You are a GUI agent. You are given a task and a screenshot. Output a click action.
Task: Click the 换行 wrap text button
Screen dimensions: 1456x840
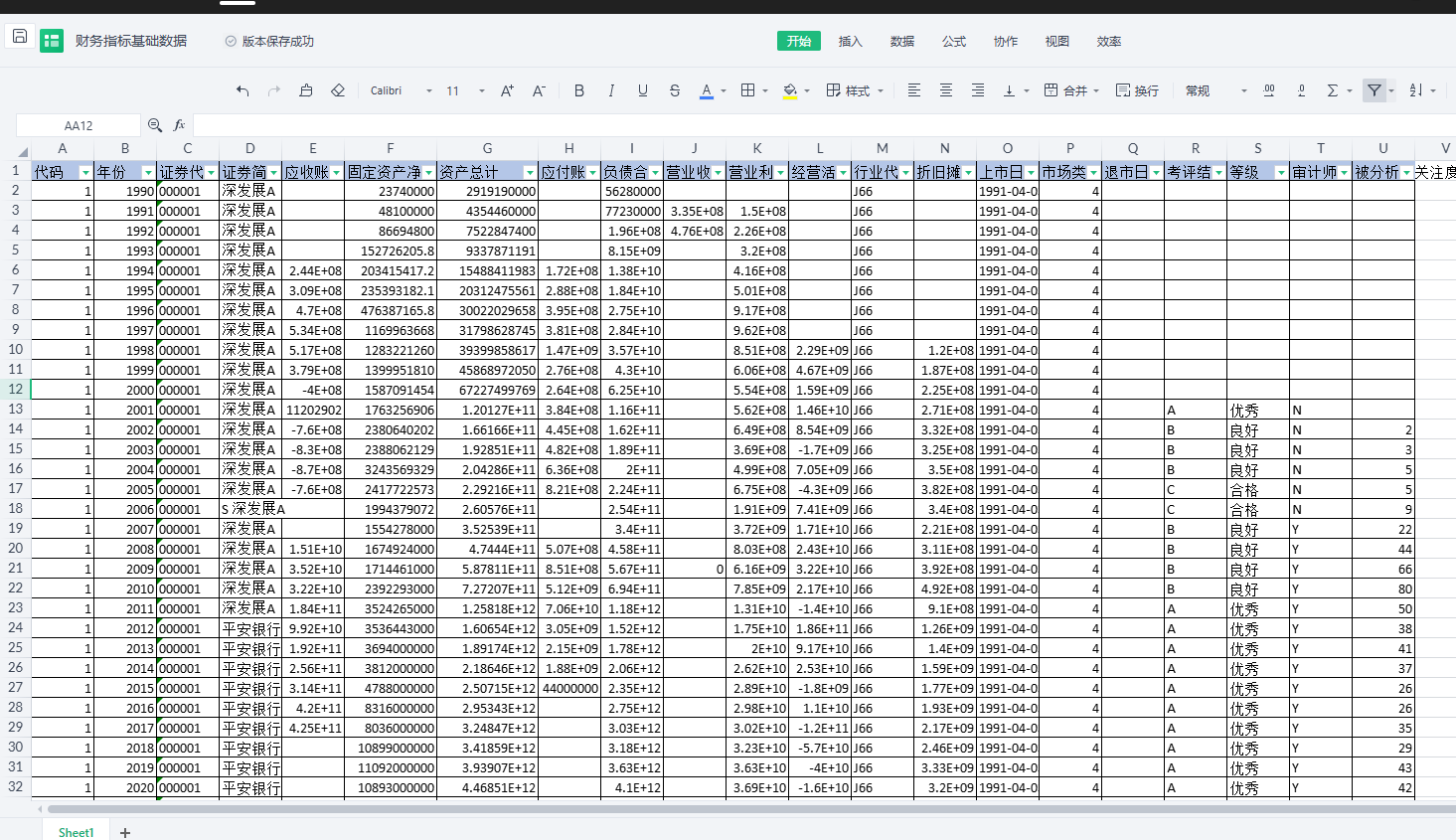tap(1137, 90)
